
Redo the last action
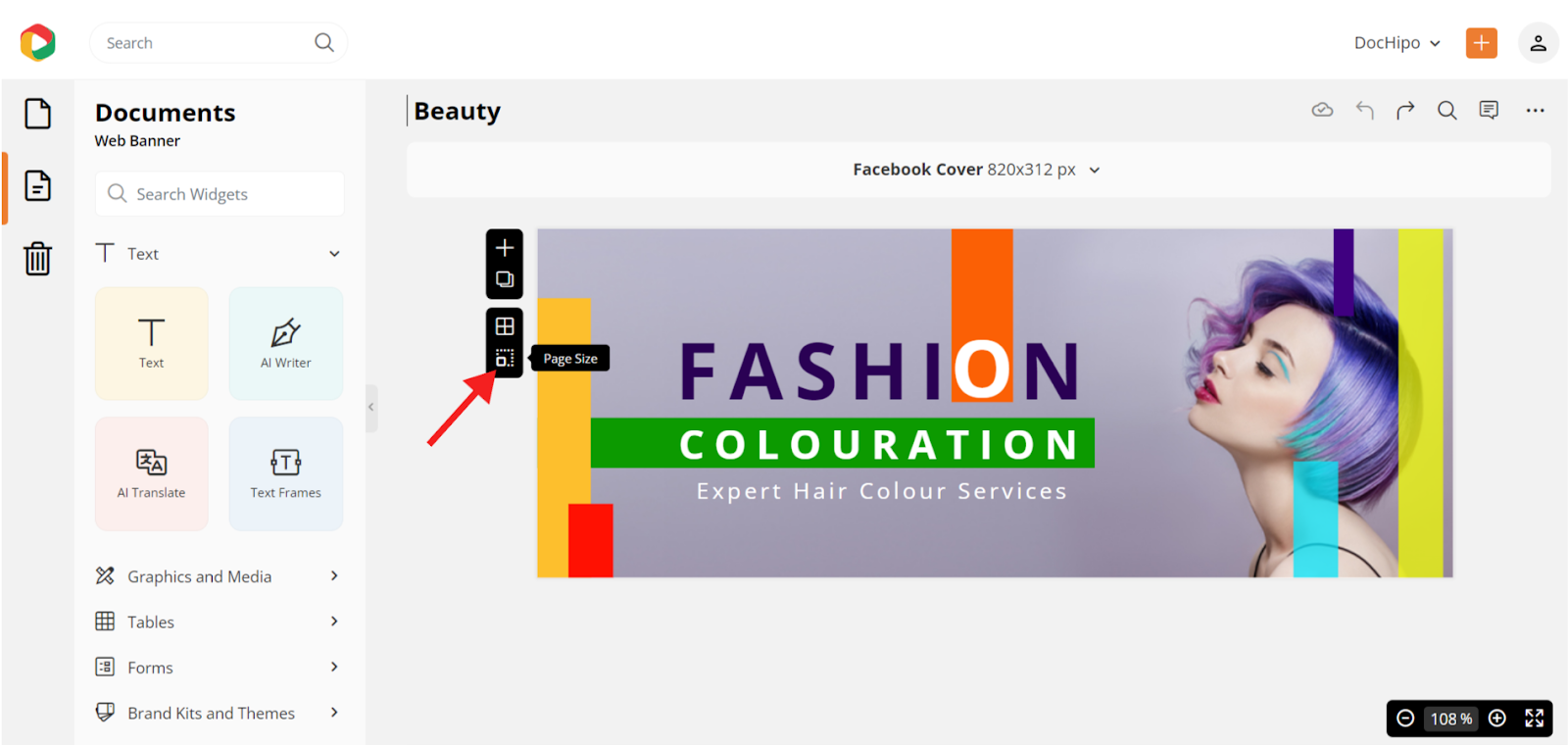(x=1405, y=110)
